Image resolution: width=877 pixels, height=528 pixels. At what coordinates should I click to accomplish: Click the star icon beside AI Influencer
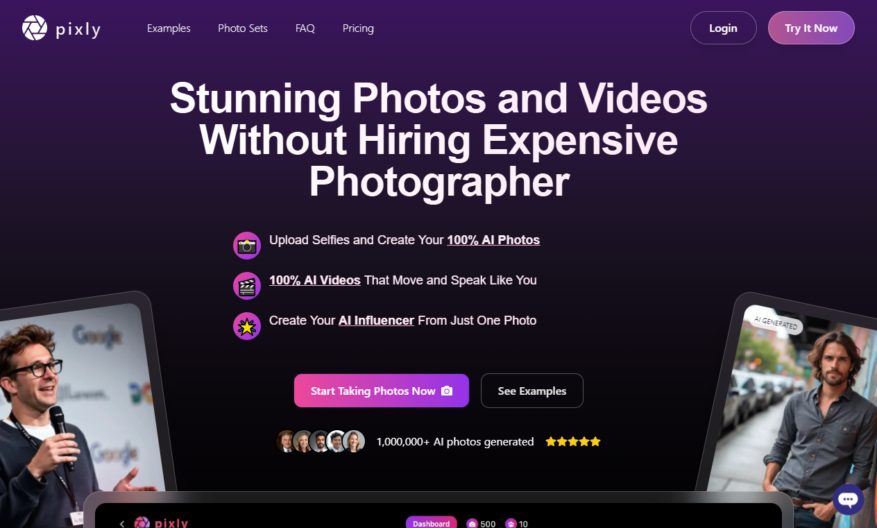click(x=247, y=326)
